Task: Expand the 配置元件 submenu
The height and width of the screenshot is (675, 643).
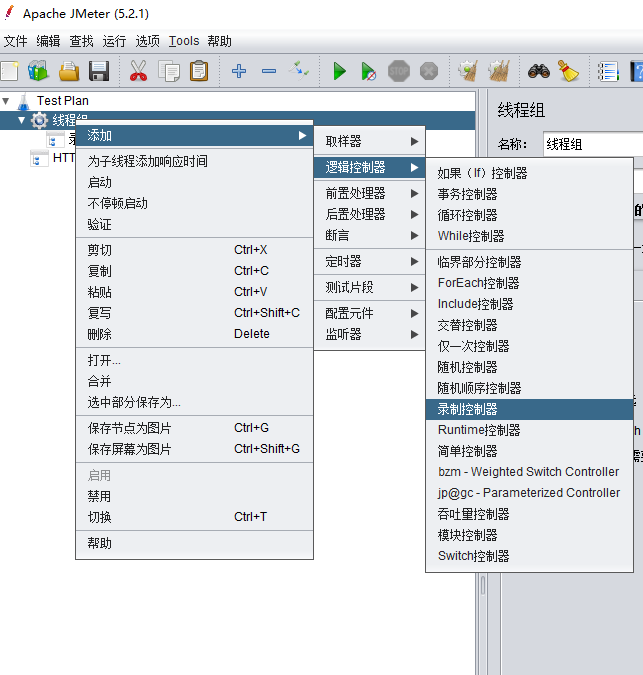Action: point(370,313)
